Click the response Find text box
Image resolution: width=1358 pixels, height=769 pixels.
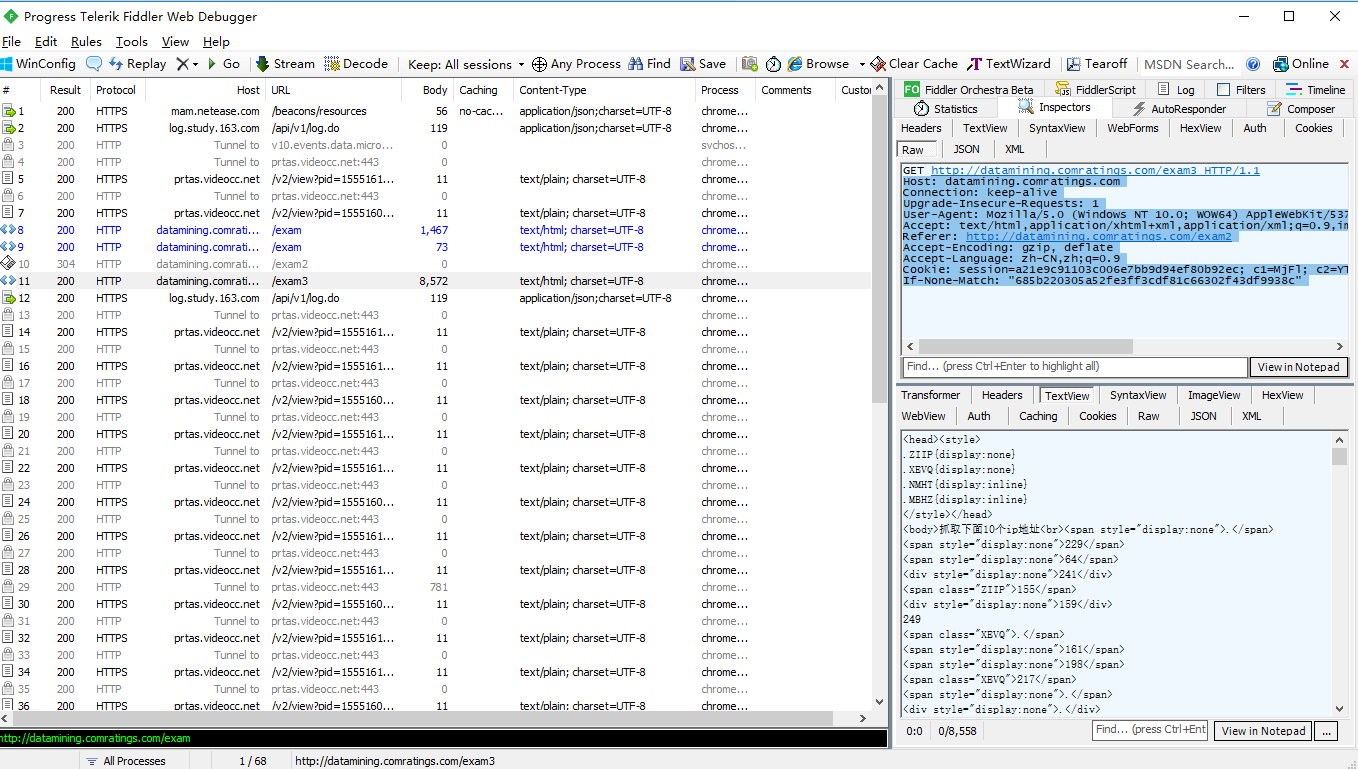click(1150, 730)
